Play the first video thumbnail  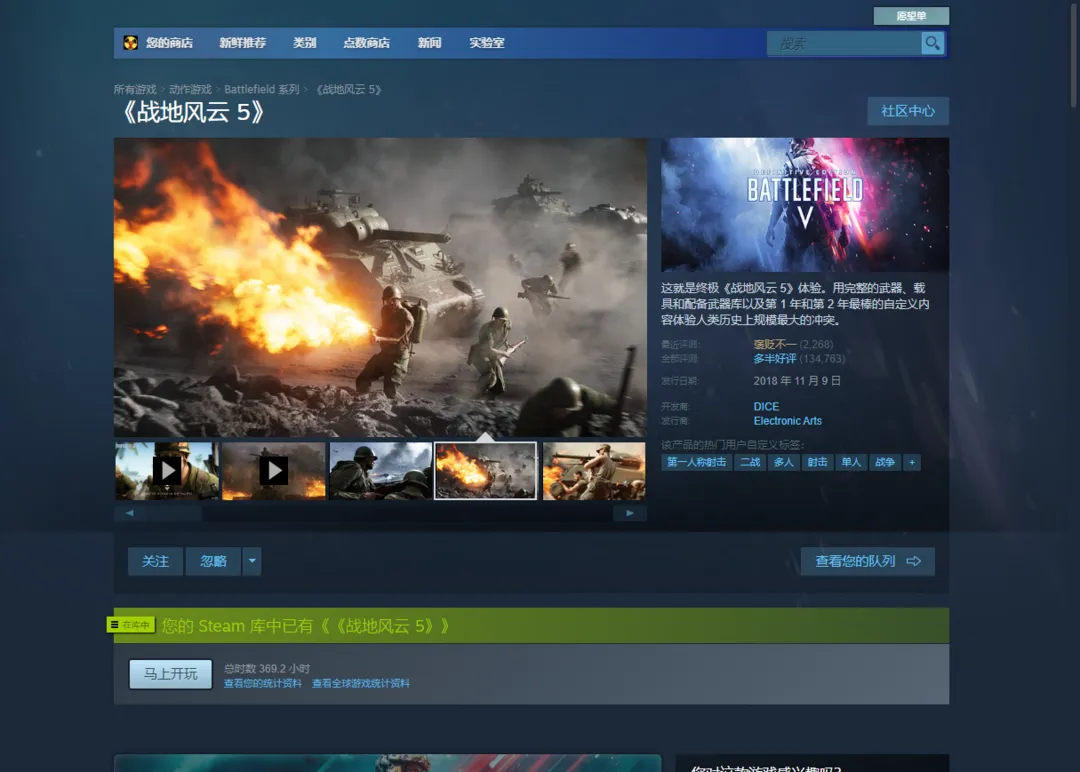[167, 470]
